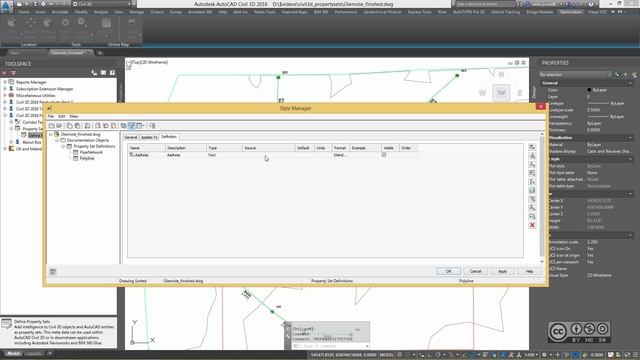The height and width of the screenshot is (360, 640).
Task: Switch to the Applies To tab
Action: [x=149, y=137]
